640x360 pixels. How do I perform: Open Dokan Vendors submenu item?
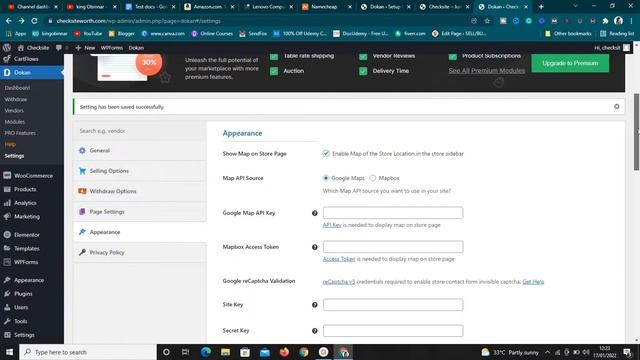tap(14, 111)
